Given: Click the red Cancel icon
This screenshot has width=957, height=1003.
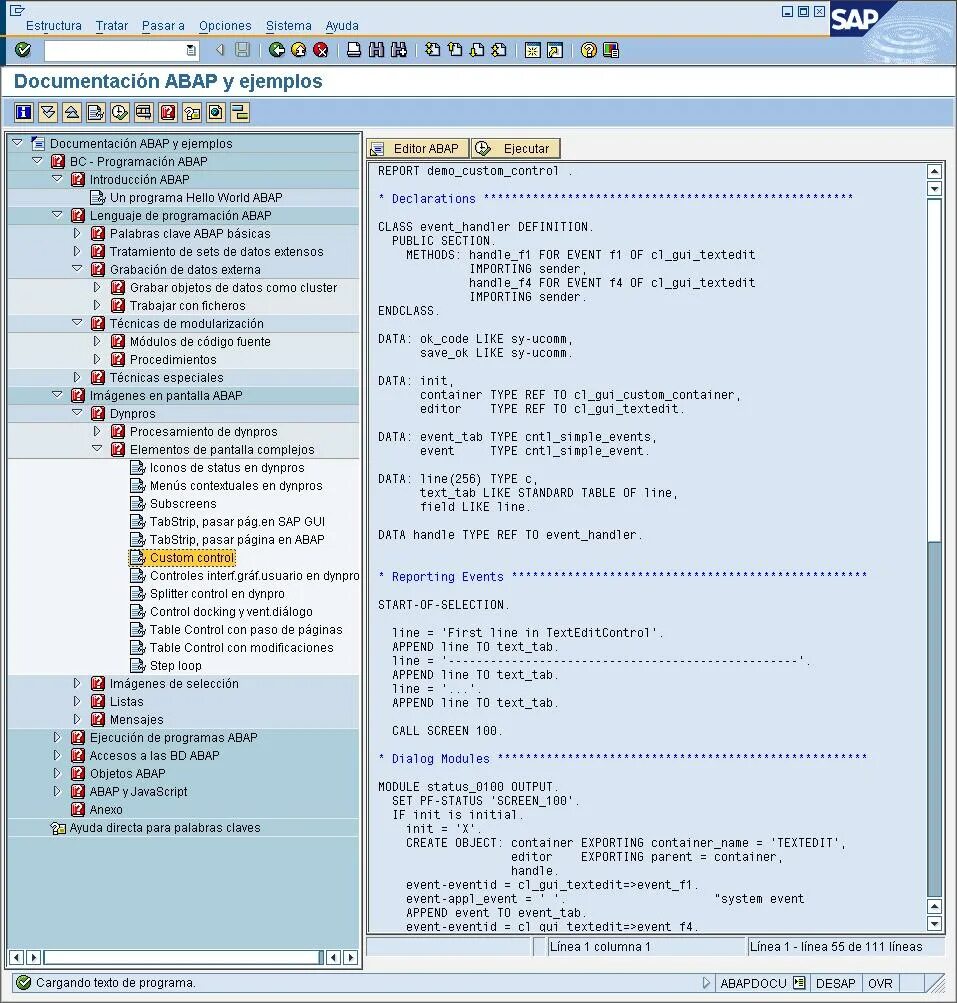Looking at the screenshot, I should click(321, 50).
